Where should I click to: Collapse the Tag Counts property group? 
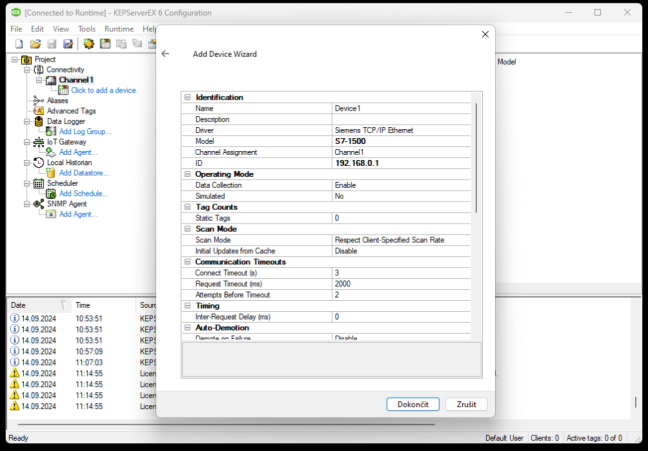188,207
